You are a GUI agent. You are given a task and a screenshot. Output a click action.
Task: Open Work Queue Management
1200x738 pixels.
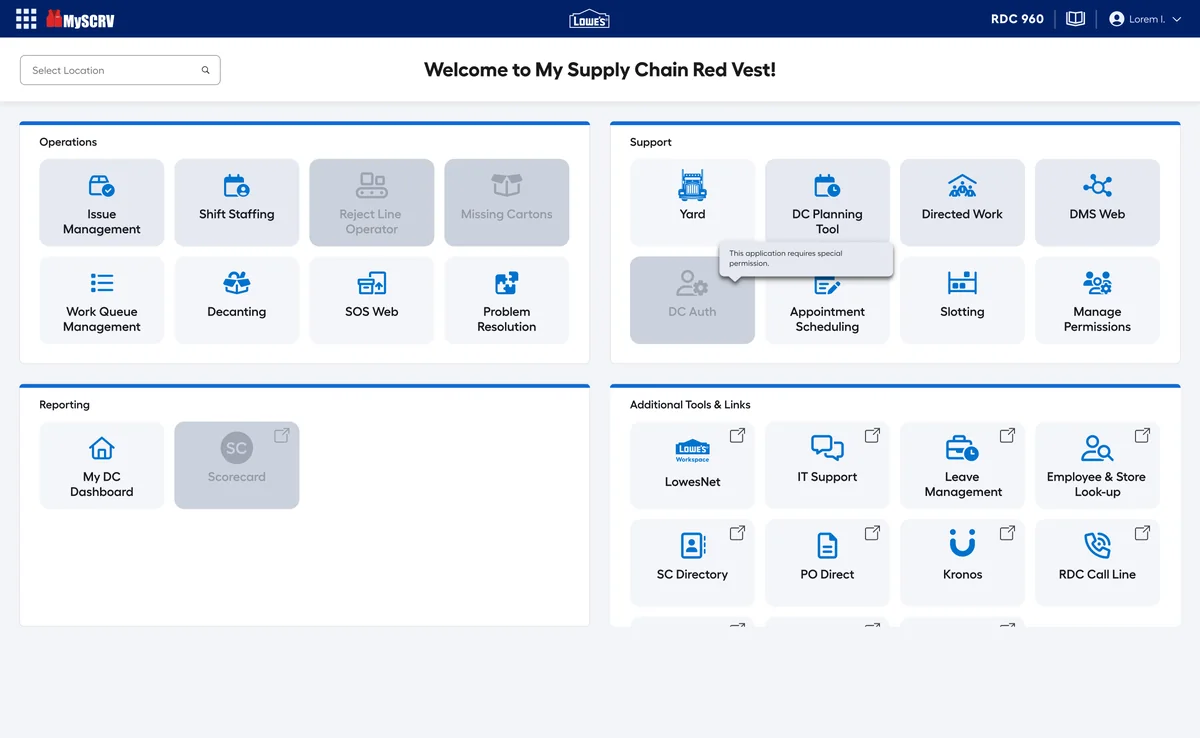pos(102,300)
